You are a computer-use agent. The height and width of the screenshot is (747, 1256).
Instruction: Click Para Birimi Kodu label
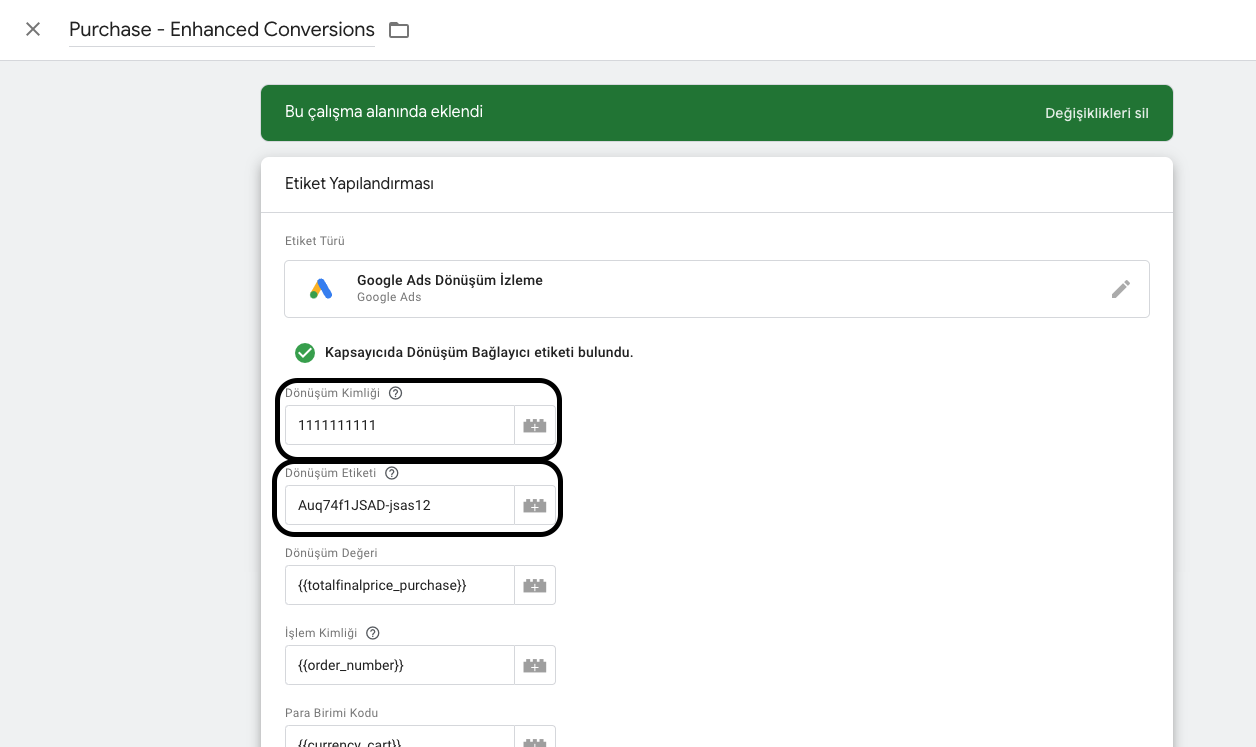[332, 713]
